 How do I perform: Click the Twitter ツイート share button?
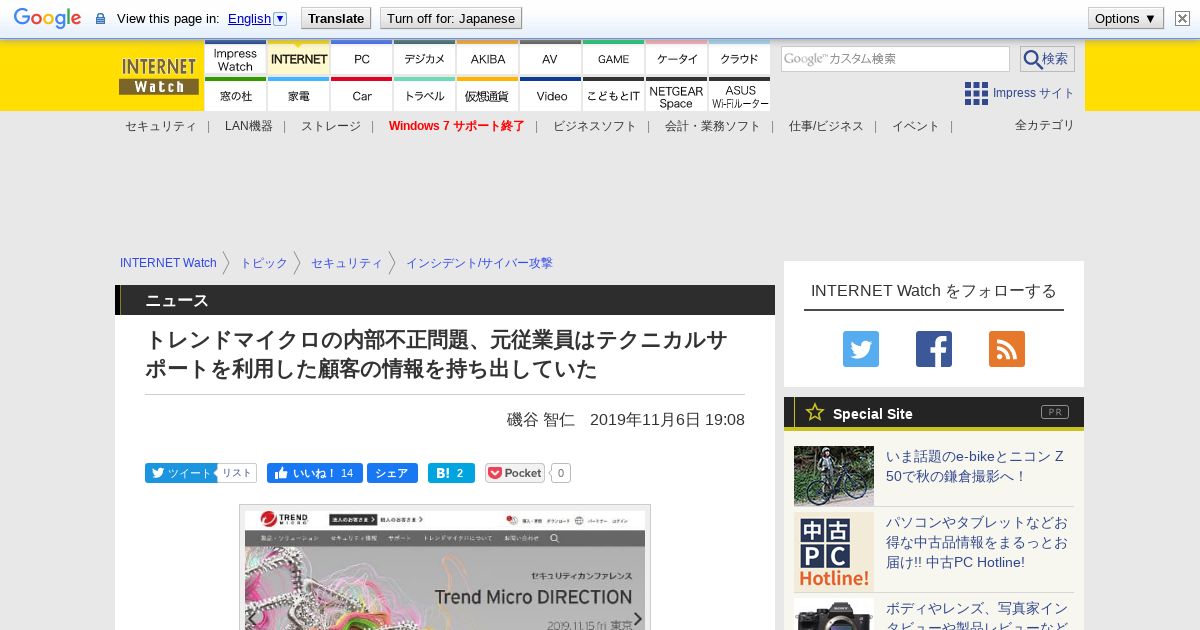(x=180, y=473)
